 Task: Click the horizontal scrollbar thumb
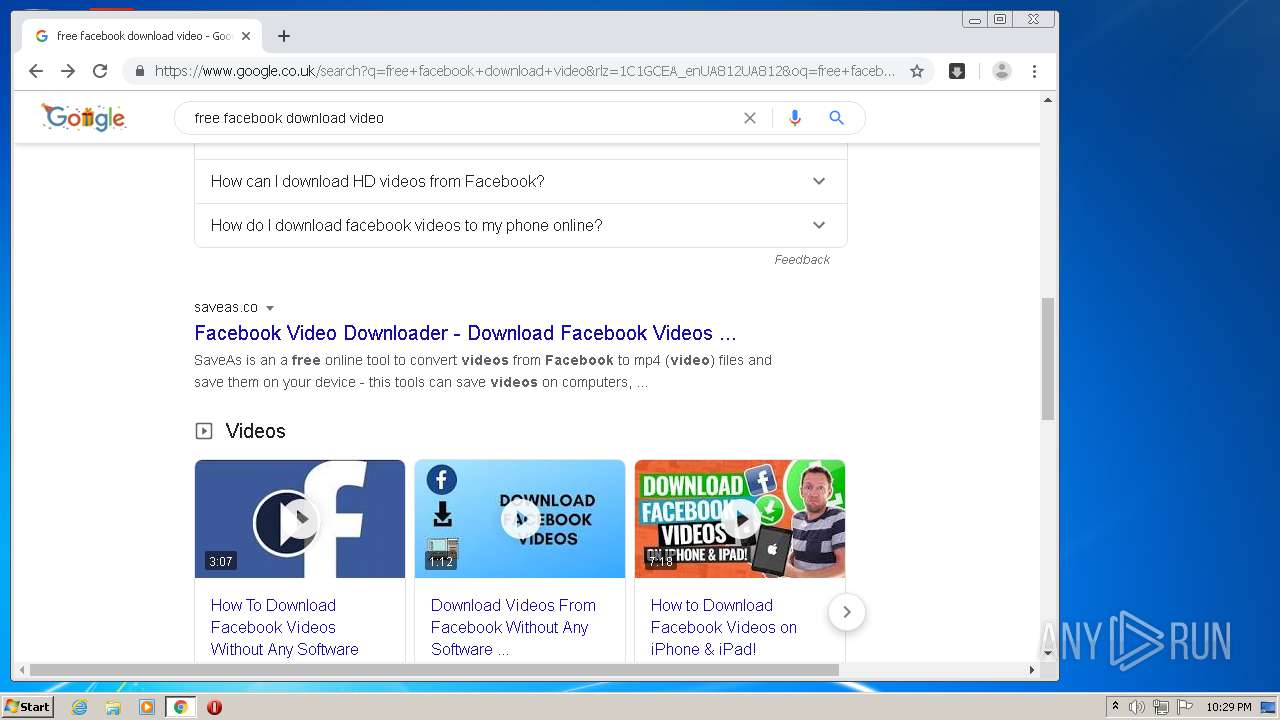pyautogui.click(x=434, y=669)
